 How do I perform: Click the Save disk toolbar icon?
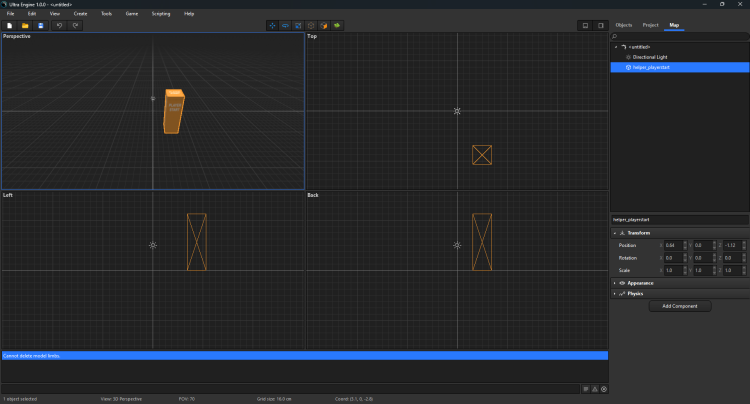coord(41,25)
